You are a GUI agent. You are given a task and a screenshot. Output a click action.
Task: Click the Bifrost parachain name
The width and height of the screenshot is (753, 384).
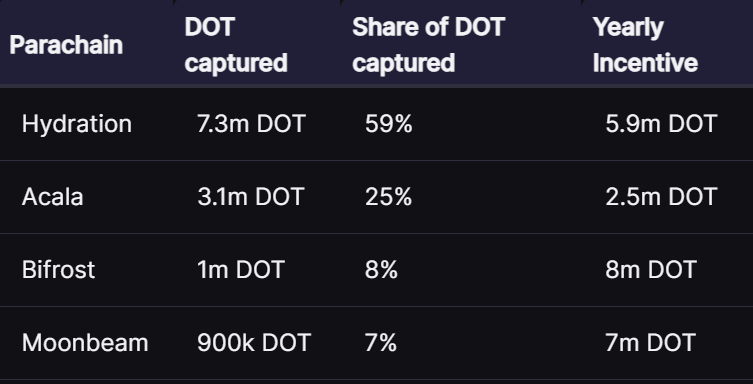click(x=59, y=270)
